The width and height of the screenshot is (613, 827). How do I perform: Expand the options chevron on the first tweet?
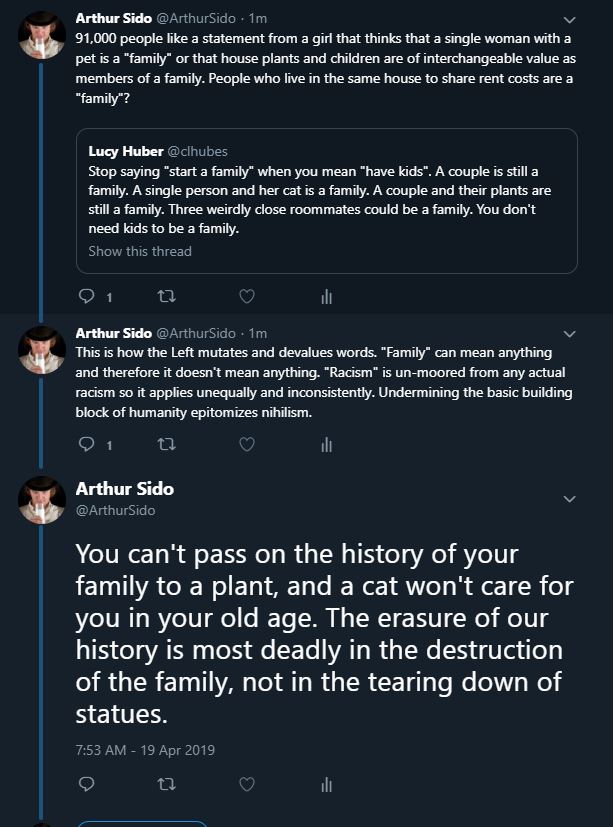(x=570, y=19)
